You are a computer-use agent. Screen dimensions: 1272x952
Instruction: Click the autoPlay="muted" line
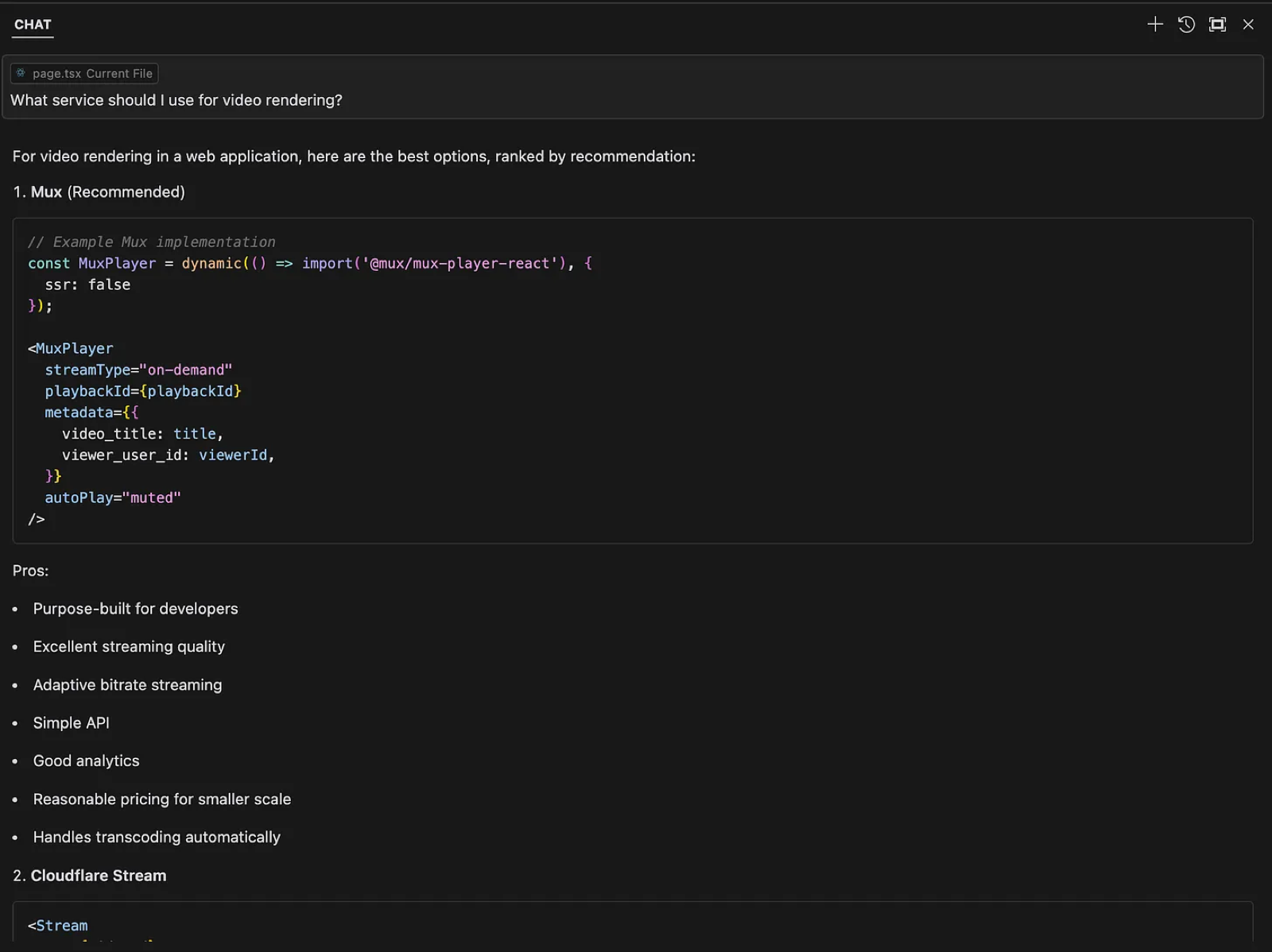113,497
